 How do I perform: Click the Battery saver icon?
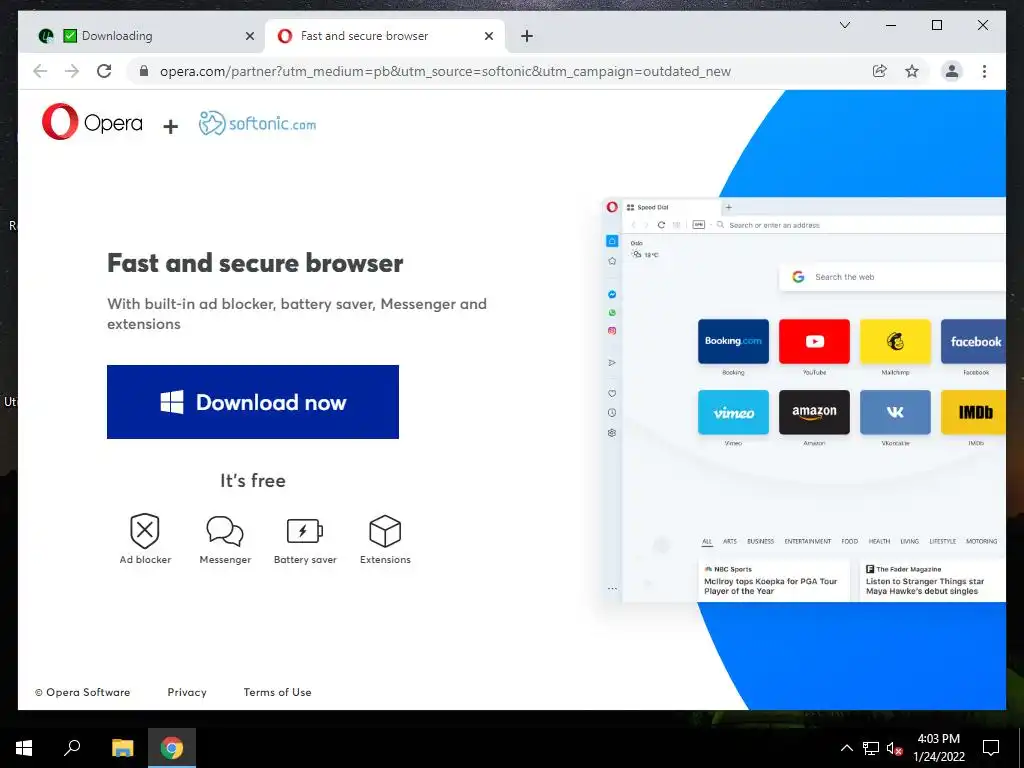pyautogui.click(x=305, y=531)
